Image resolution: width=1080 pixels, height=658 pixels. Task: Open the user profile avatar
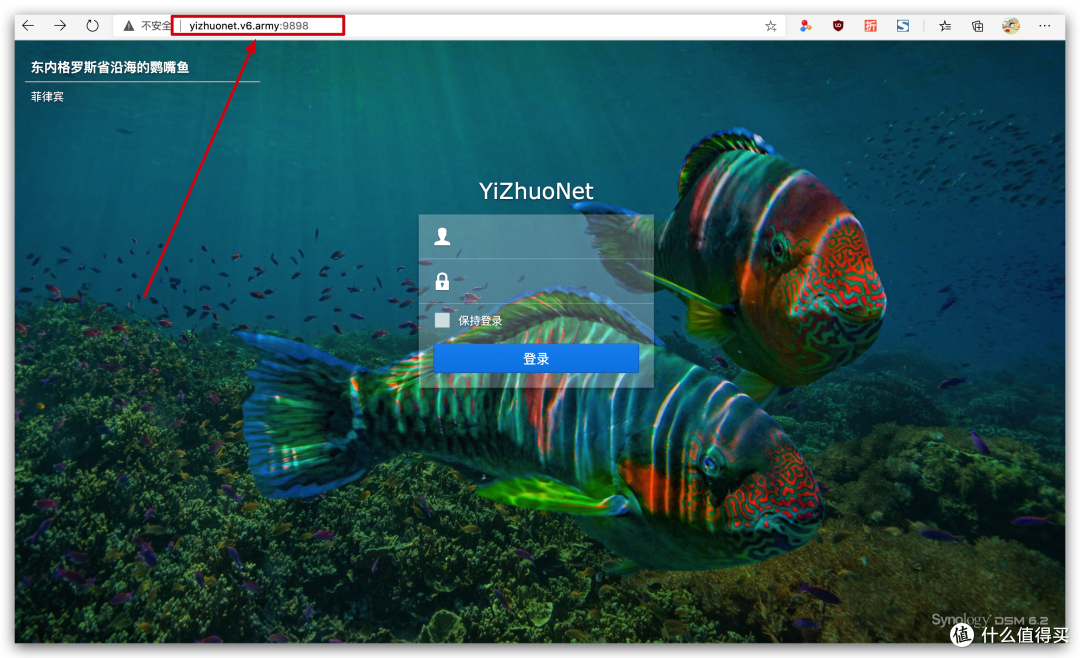(x=1010, y=26)
